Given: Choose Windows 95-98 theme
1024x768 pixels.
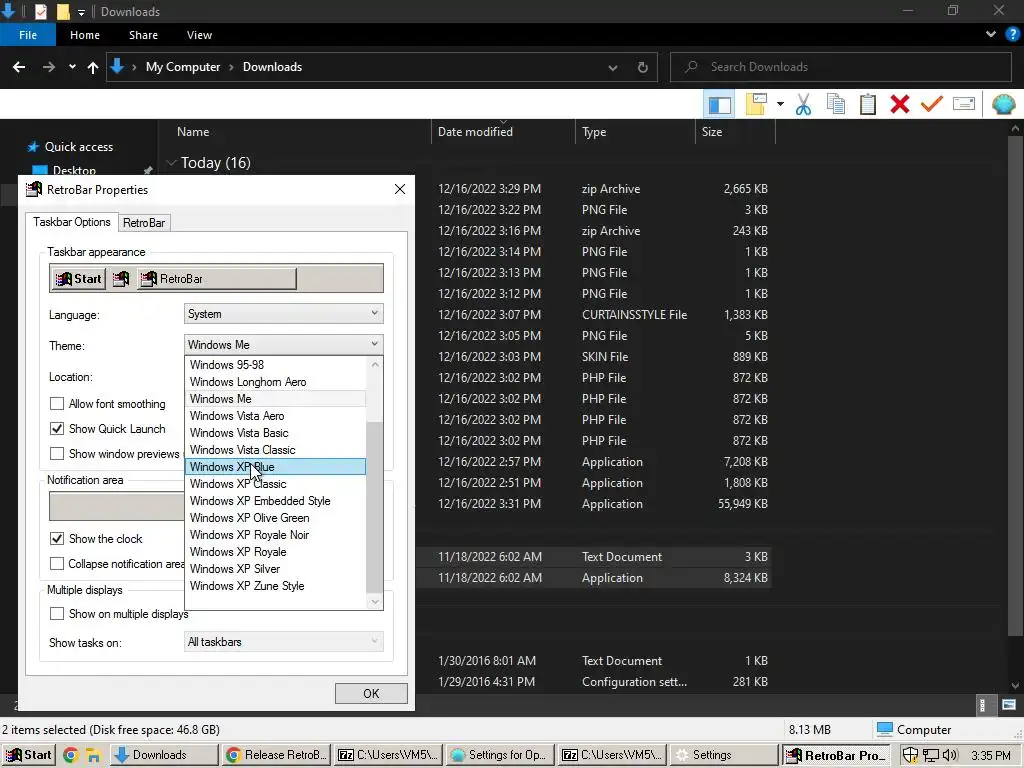Looking at the screenshot, I should point(276,364).
